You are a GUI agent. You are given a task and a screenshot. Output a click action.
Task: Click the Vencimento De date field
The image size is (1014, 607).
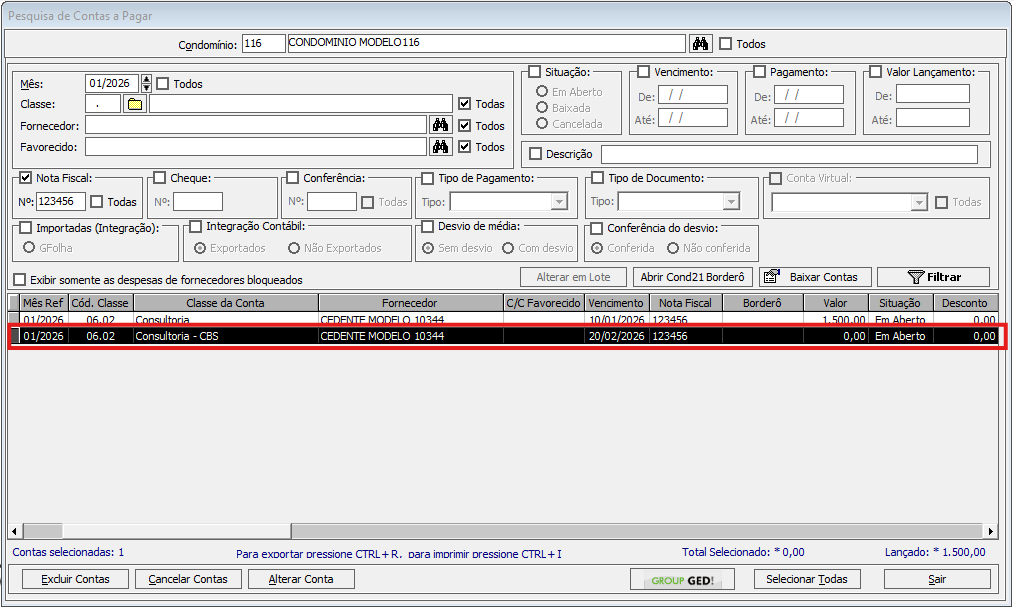[x=693, y=95]
